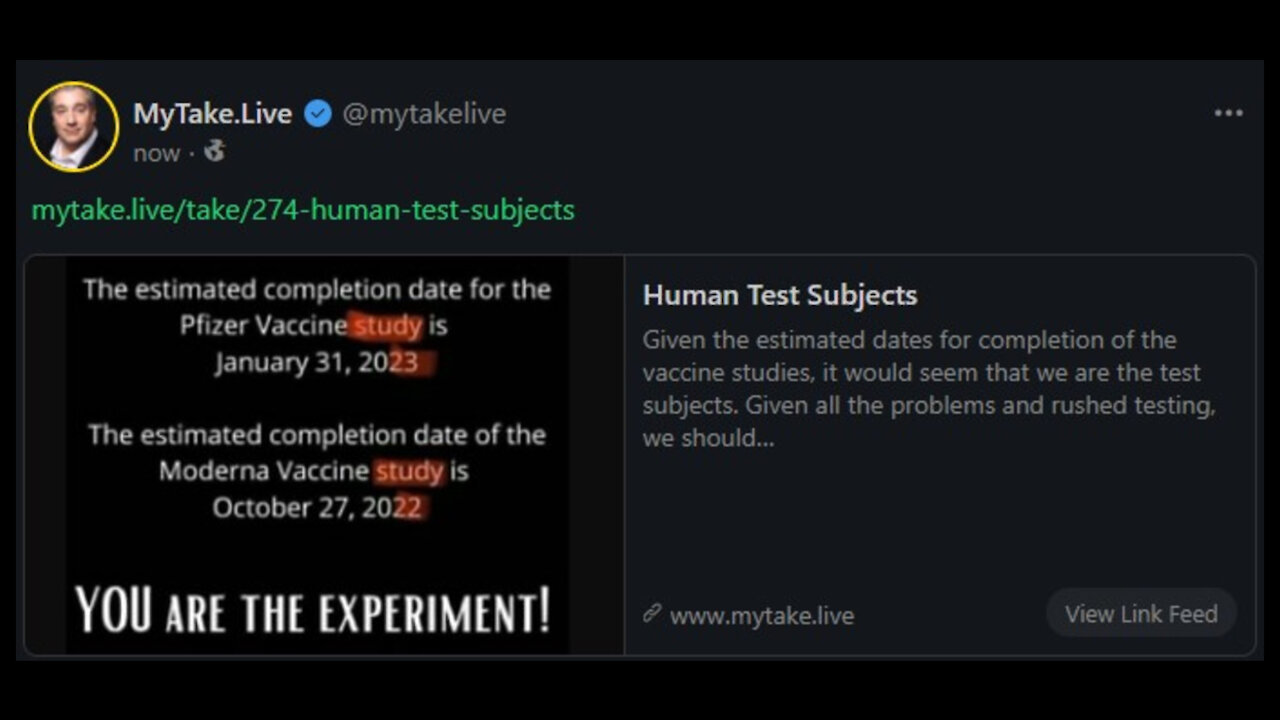This screenshot has width=1280, height=720.
Task: Click the post visibility icon beside "now"
Action: 214,152
